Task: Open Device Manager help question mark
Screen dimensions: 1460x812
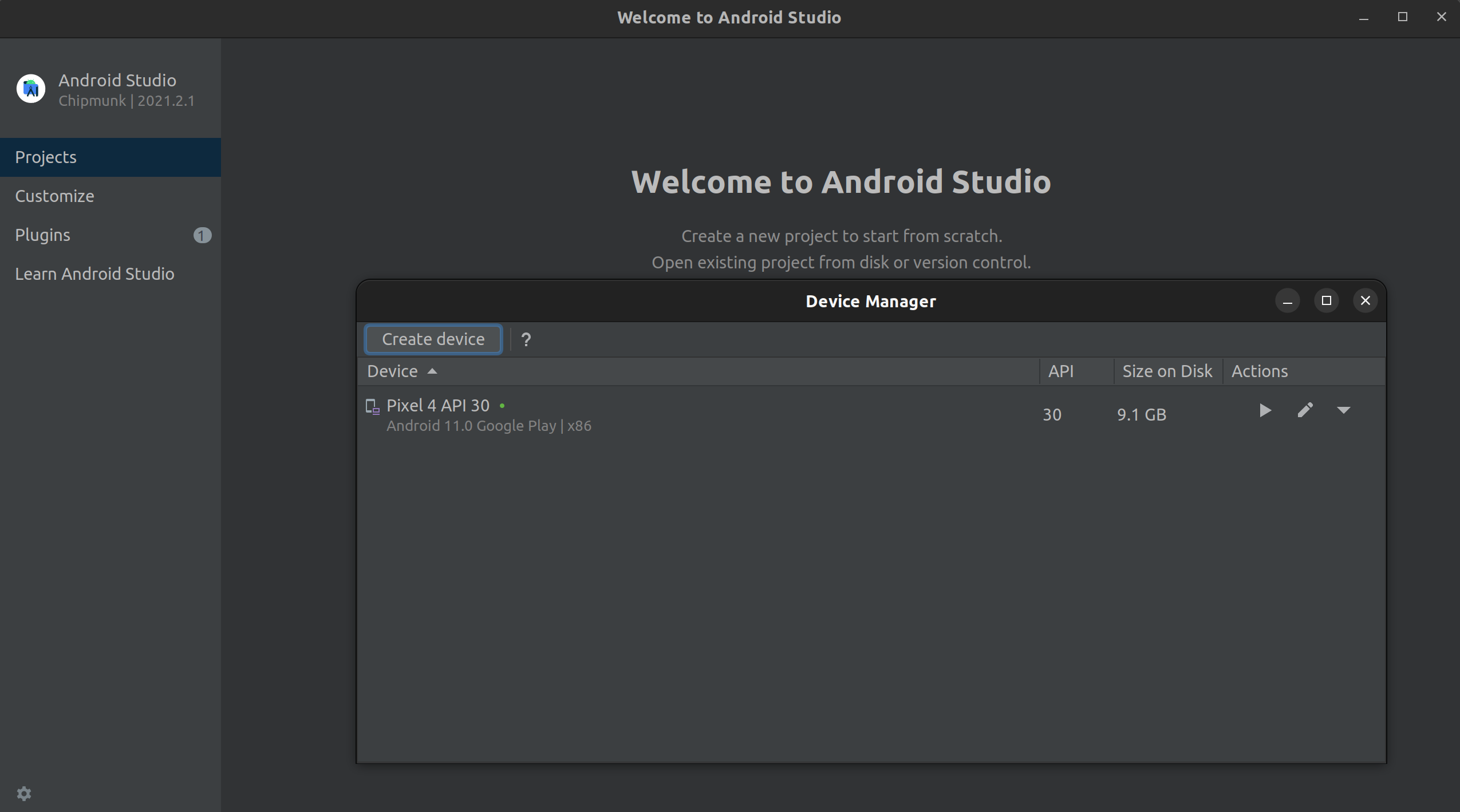Action: tap(526, 340)
